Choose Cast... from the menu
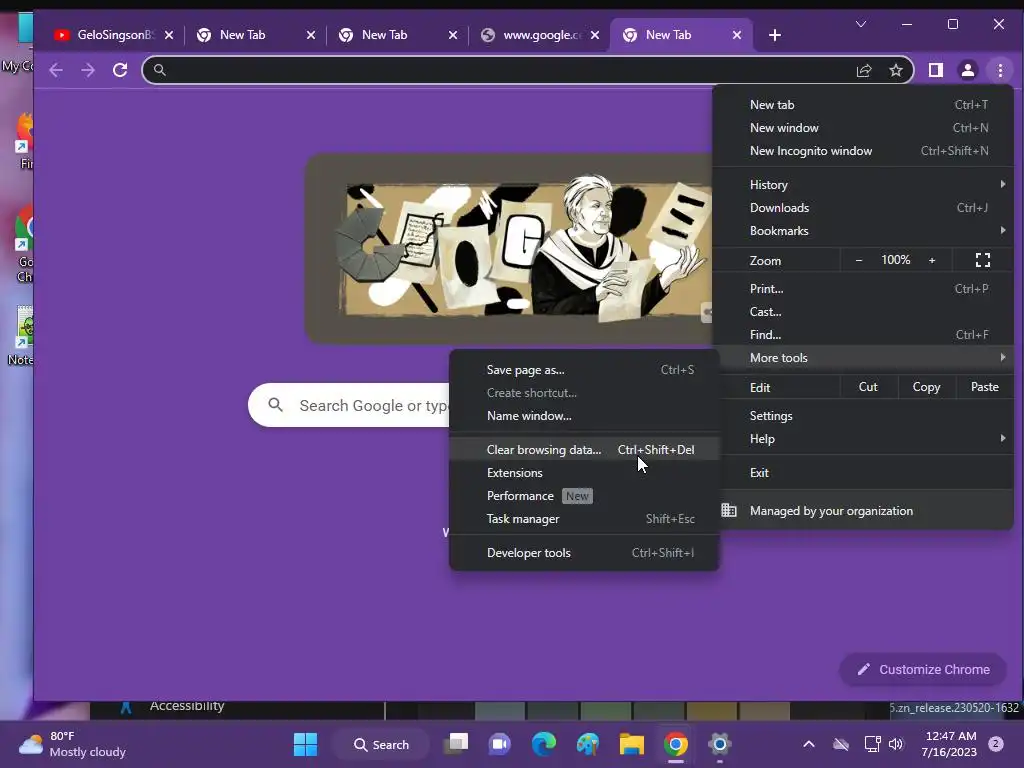Screen dimensions: 1024x768 [x=863, y=311]
